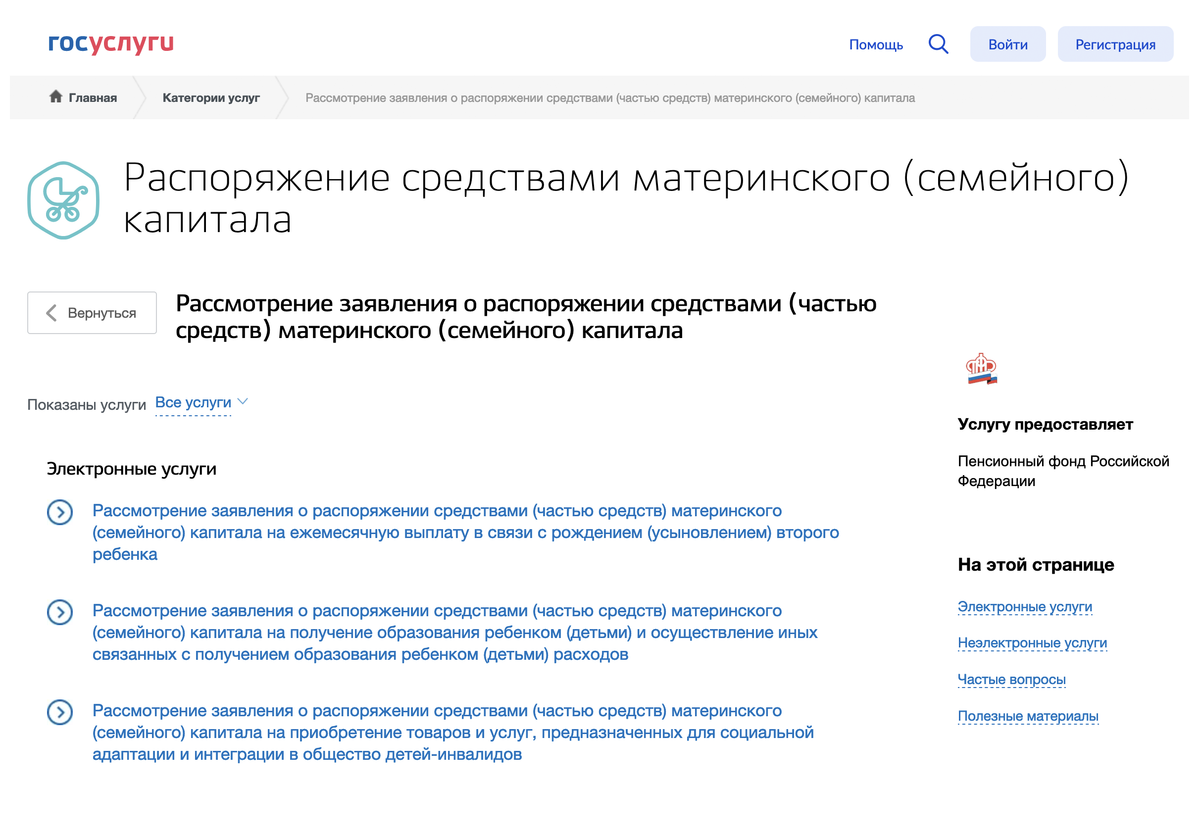1200x831 pixels.
Task: Click the На этой странице heading
Action: point(1036,565)
